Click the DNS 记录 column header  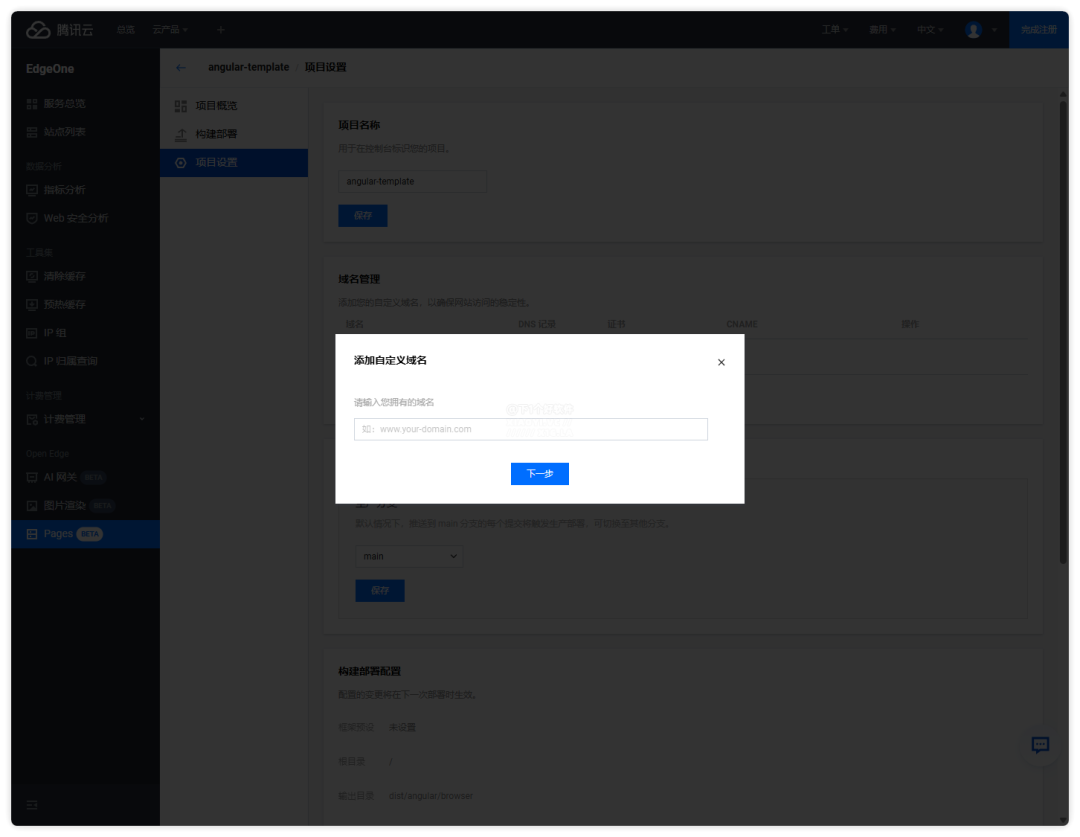(x=537, y=324)
